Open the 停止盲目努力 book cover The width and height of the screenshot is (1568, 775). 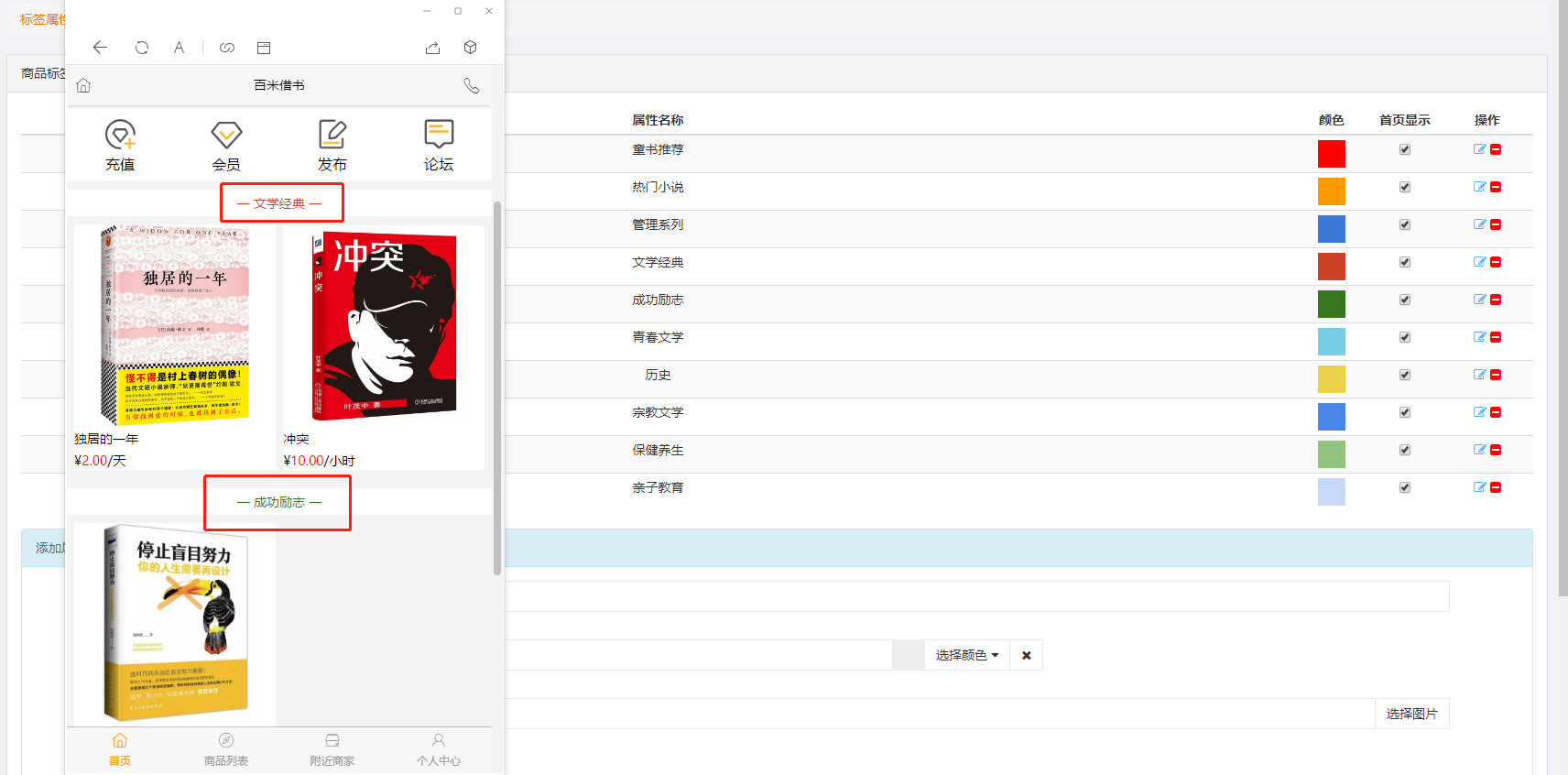[175, 623]
